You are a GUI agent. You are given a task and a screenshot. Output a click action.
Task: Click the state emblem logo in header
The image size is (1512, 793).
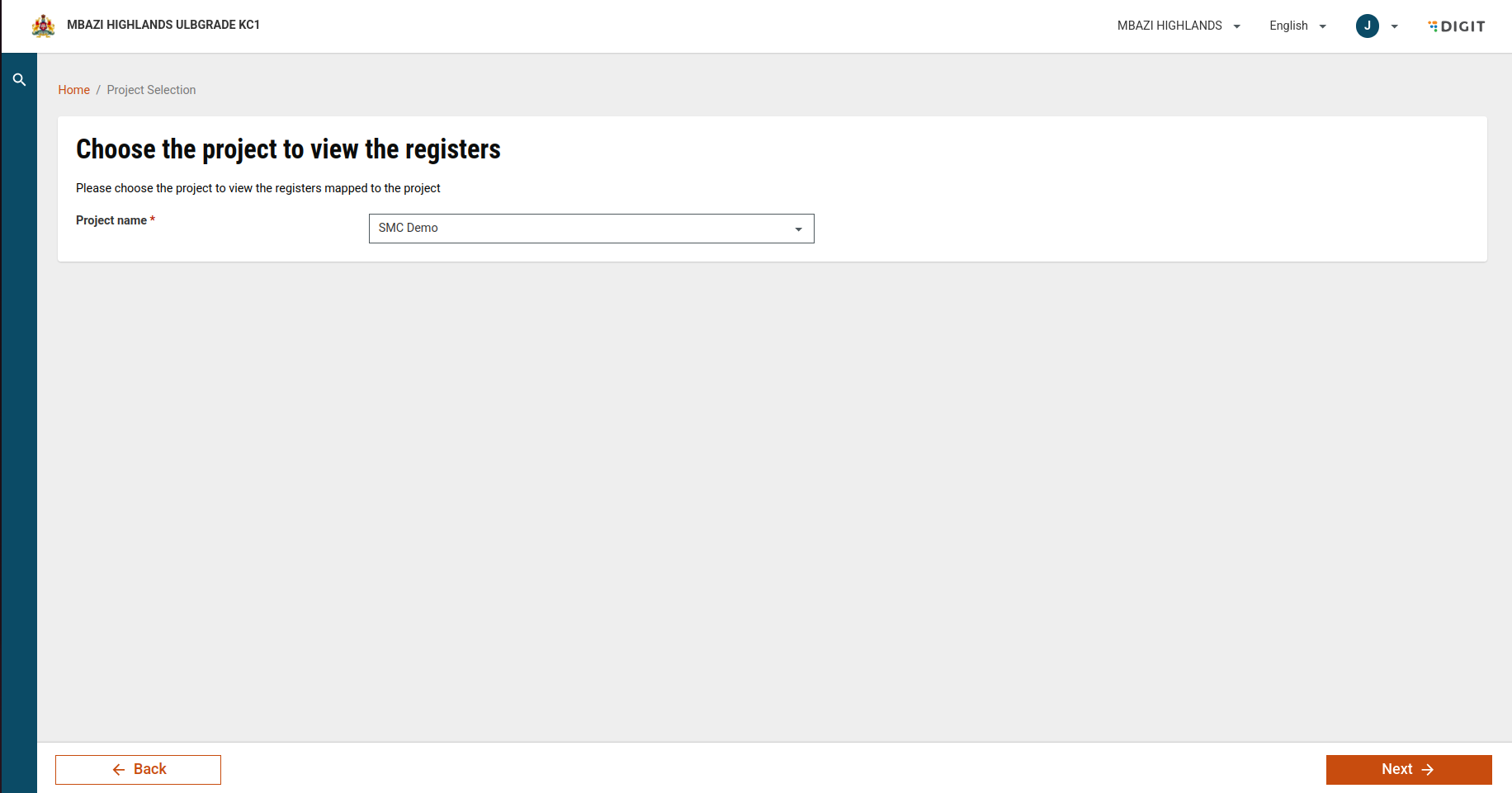43,26
